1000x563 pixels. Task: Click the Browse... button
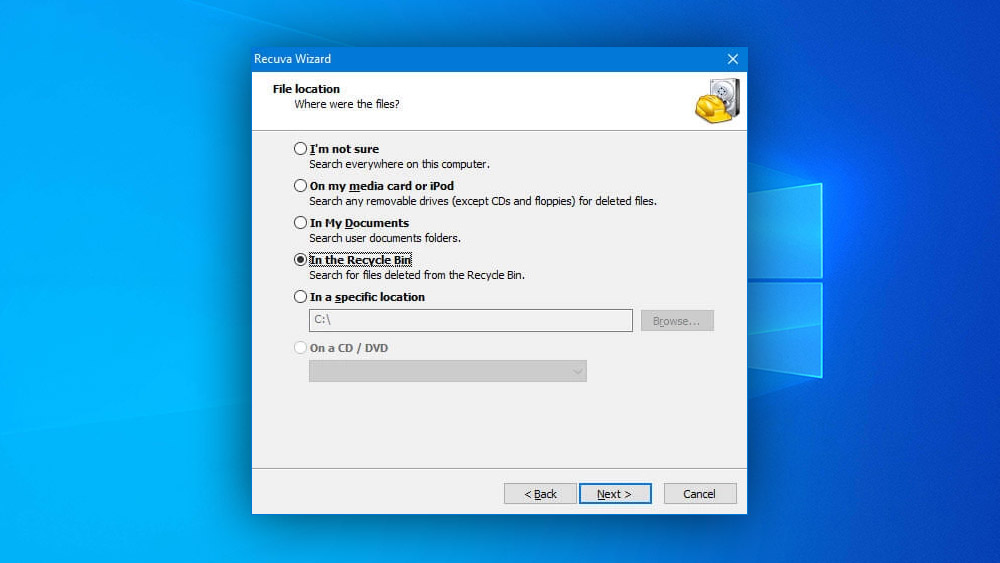(677, 321)
